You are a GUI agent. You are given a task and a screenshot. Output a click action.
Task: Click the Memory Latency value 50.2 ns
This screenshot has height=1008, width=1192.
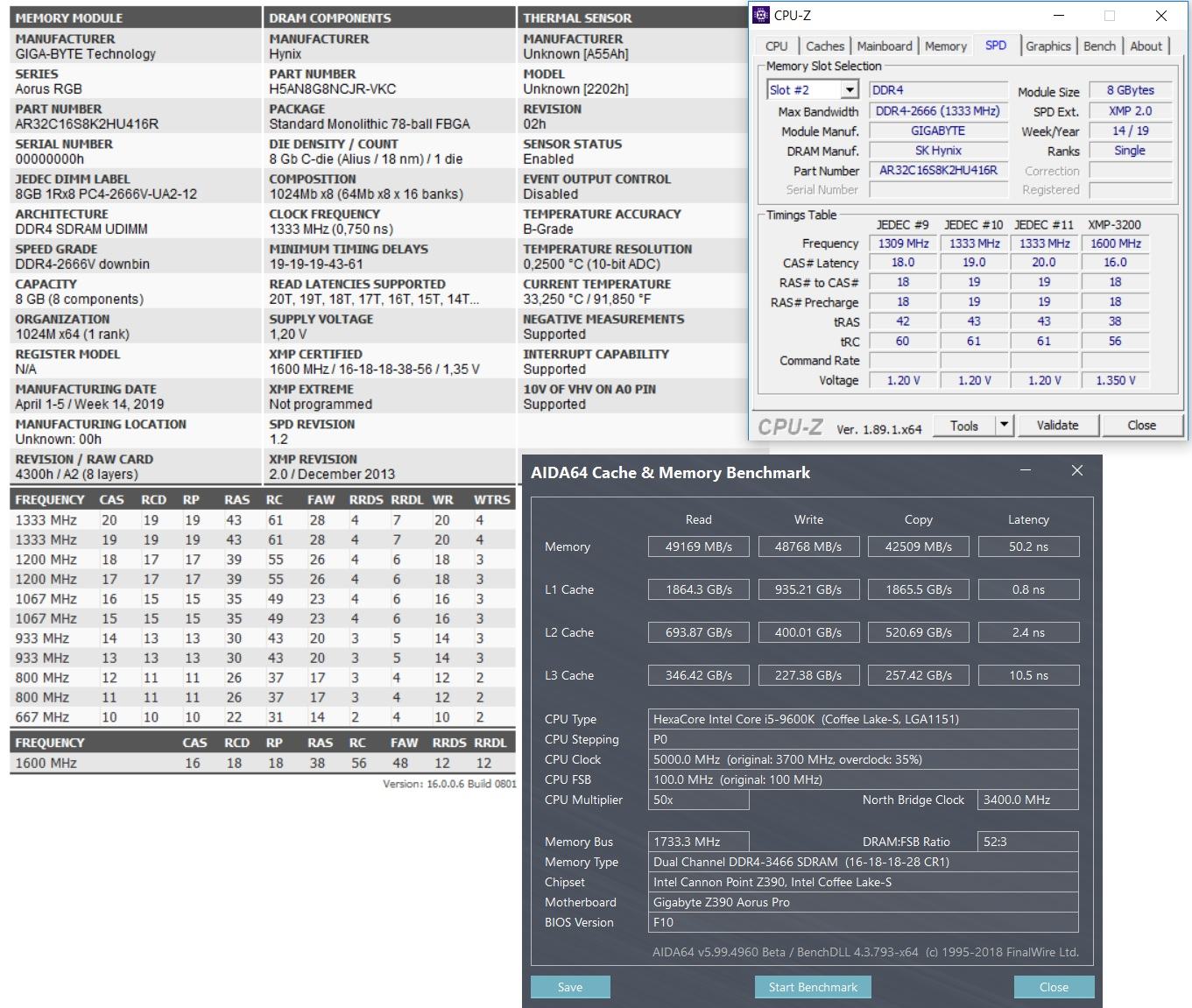pos(1028,546)
